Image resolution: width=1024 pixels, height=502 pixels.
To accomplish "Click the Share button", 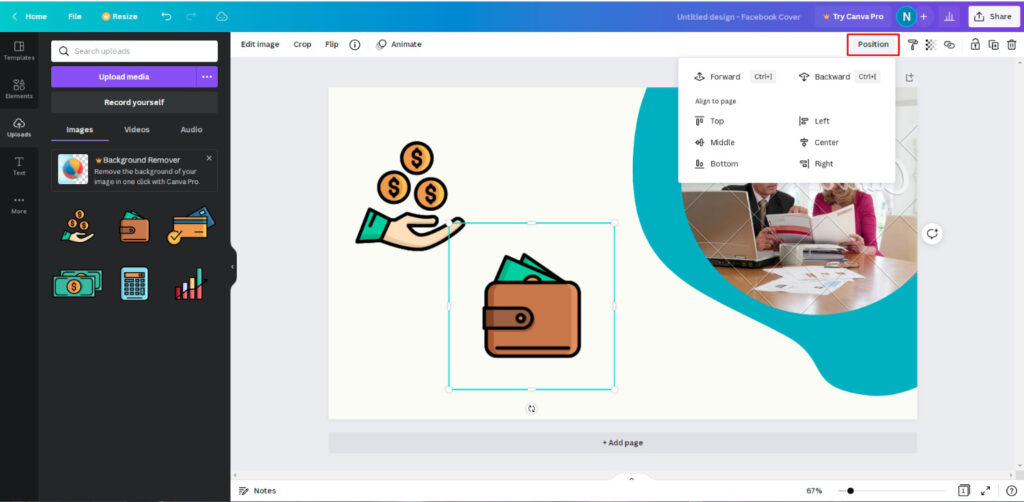I will 992,17.
